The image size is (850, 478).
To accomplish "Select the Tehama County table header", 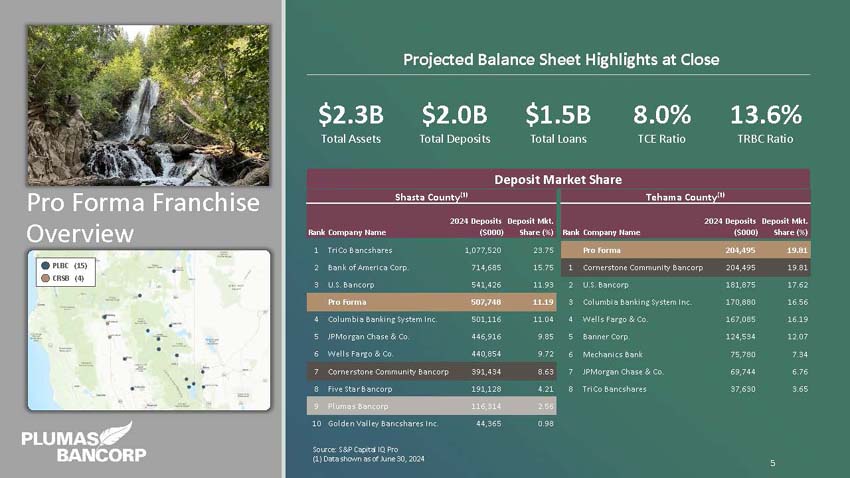I will (686, 197).
